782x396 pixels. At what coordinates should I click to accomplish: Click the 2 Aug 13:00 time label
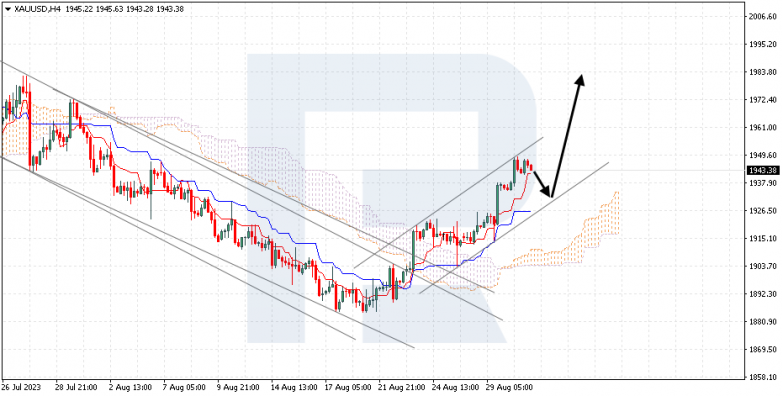coord(130,388)
